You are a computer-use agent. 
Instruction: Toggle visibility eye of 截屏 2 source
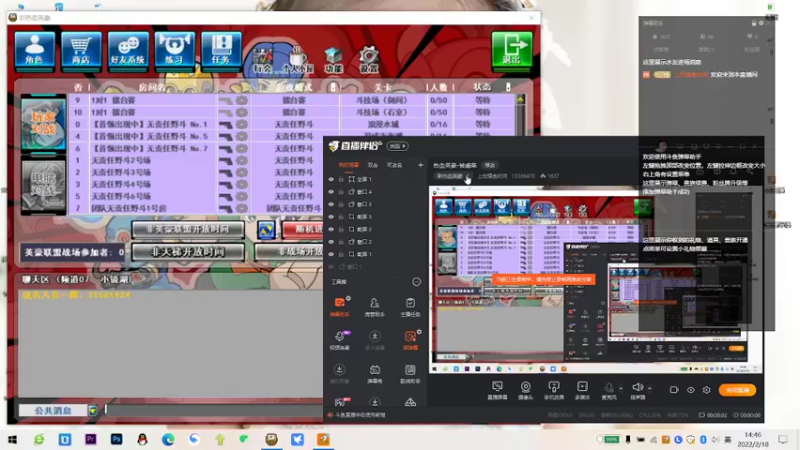click(331, 229)
